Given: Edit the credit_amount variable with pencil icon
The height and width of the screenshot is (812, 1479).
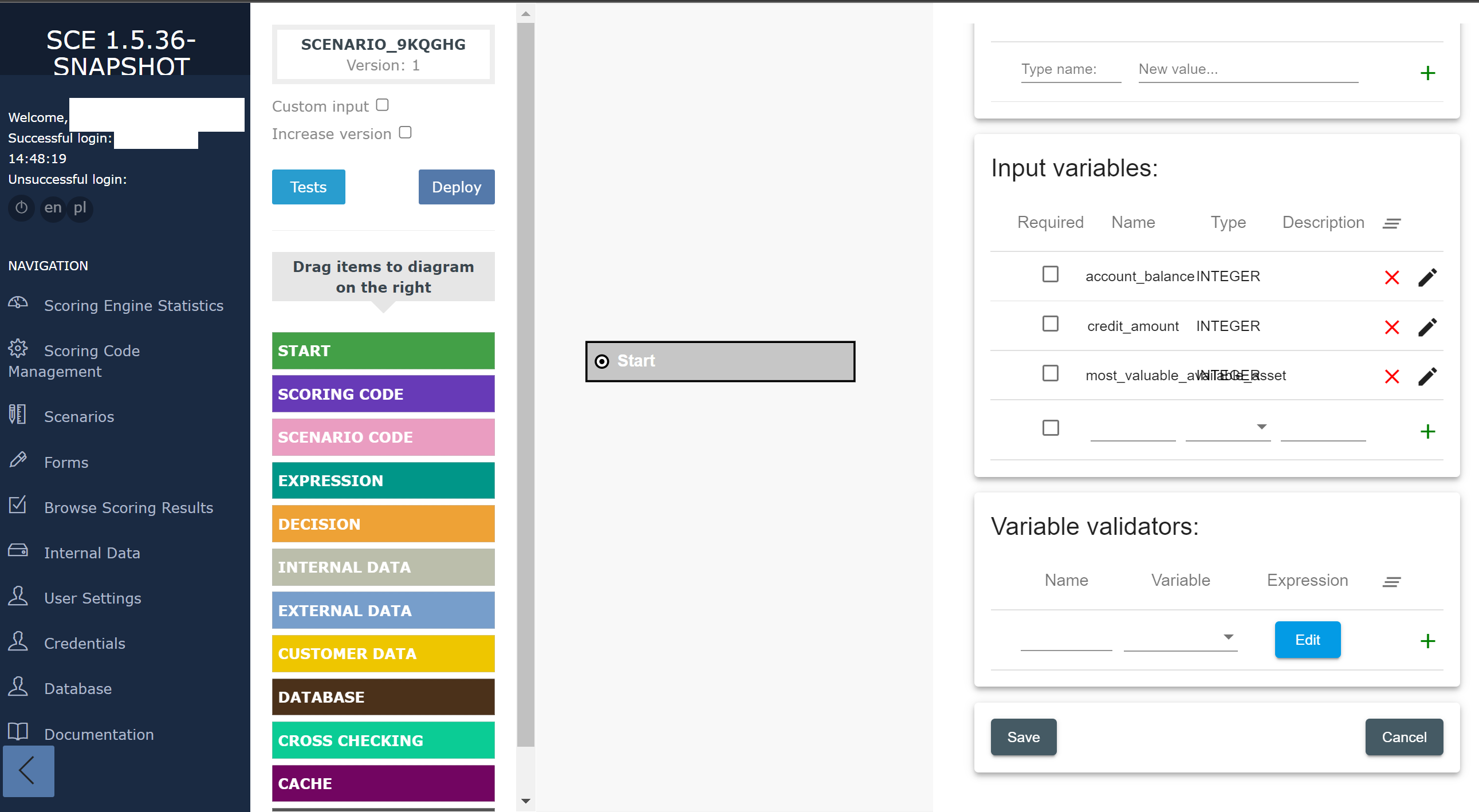Looking at the screenshot, I should 1427,327.
